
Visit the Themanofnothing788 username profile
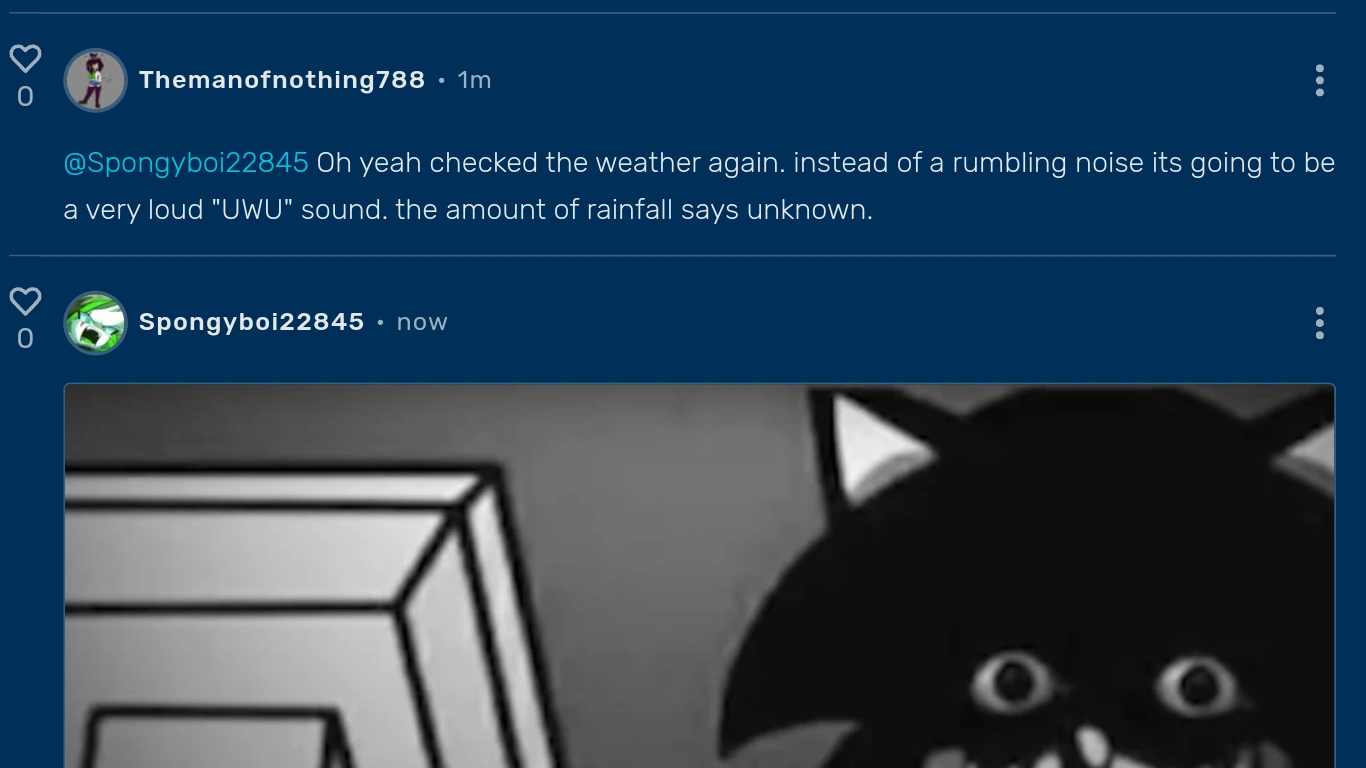click(x=282, y=80)
